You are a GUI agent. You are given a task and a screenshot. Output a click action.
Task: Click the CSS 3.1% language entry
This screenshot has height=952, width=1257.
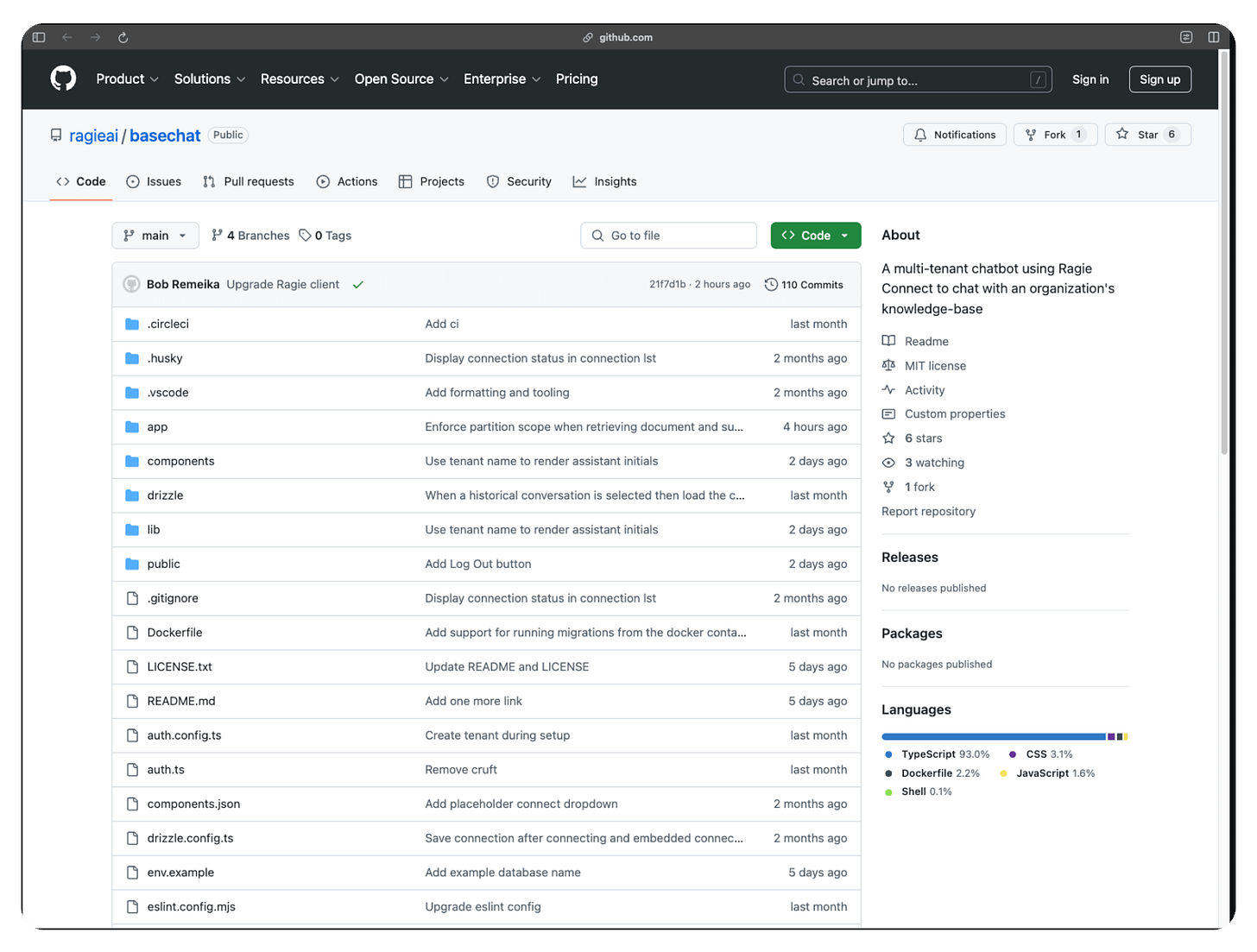pyautogui.click(x=1040, y=754)
